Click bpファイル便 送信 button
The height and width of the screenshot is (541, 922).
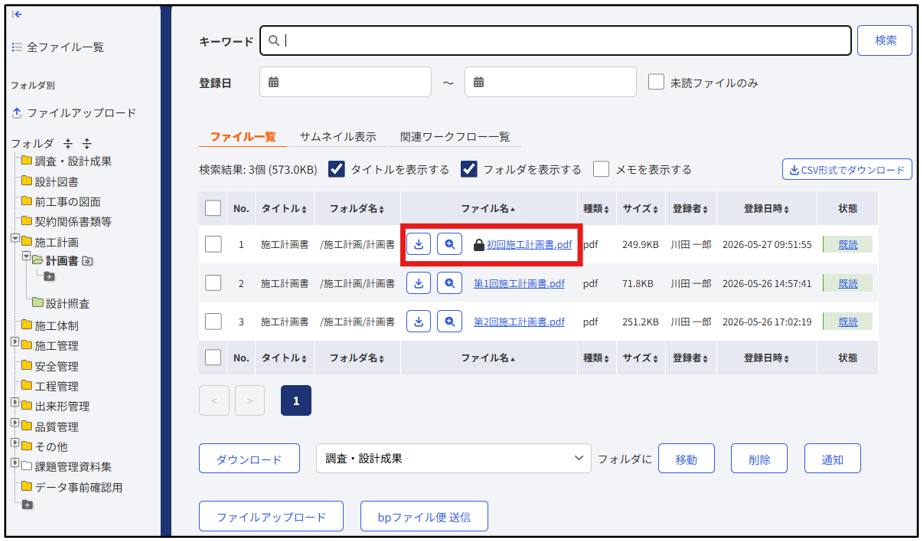click(x=424, y=516)
